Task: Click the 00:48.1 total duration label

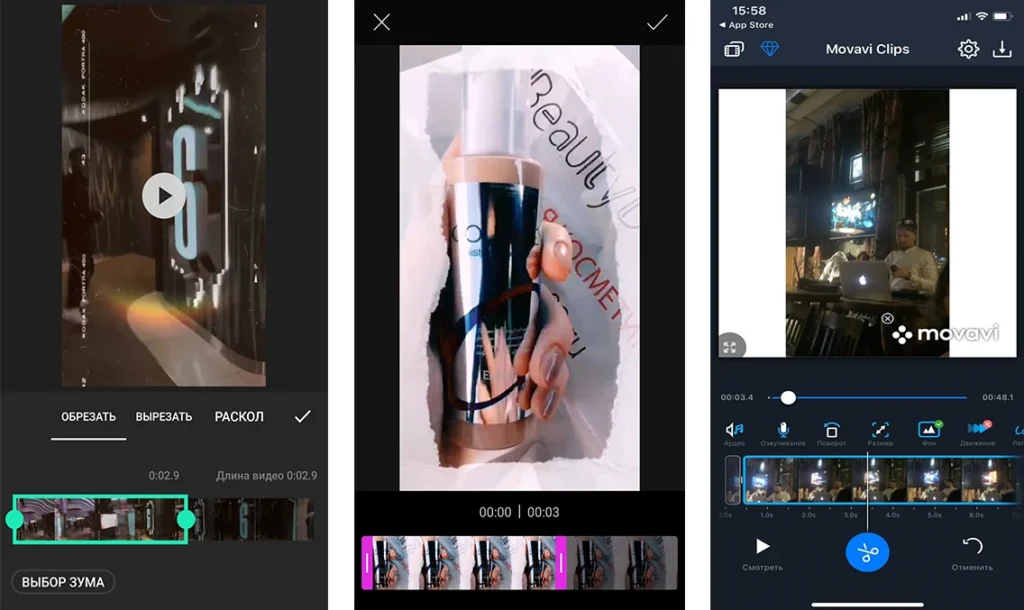Action: [x=997, y=397]
